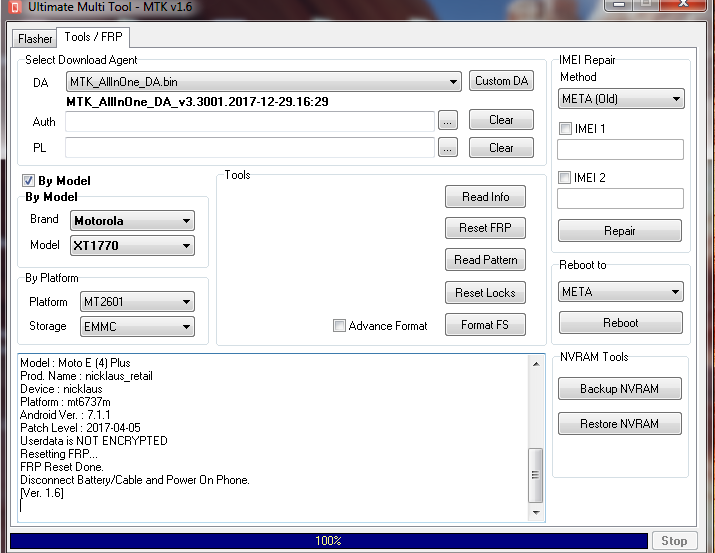Click the PL browse (...) button

click(448, 148)
